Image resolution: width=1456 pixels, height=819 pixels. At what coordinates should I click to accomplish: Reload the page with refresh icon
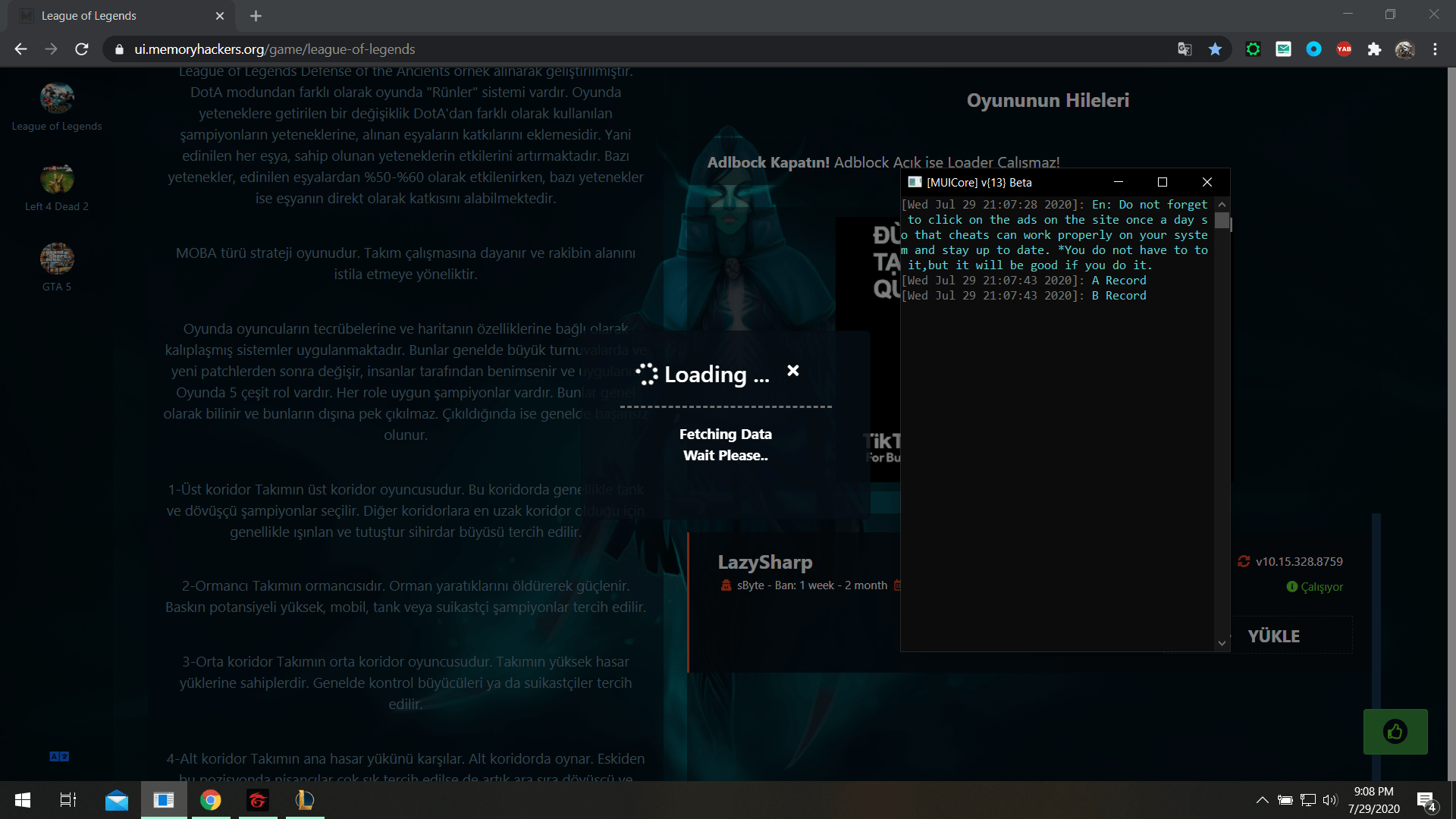click(x=82, y=49)
